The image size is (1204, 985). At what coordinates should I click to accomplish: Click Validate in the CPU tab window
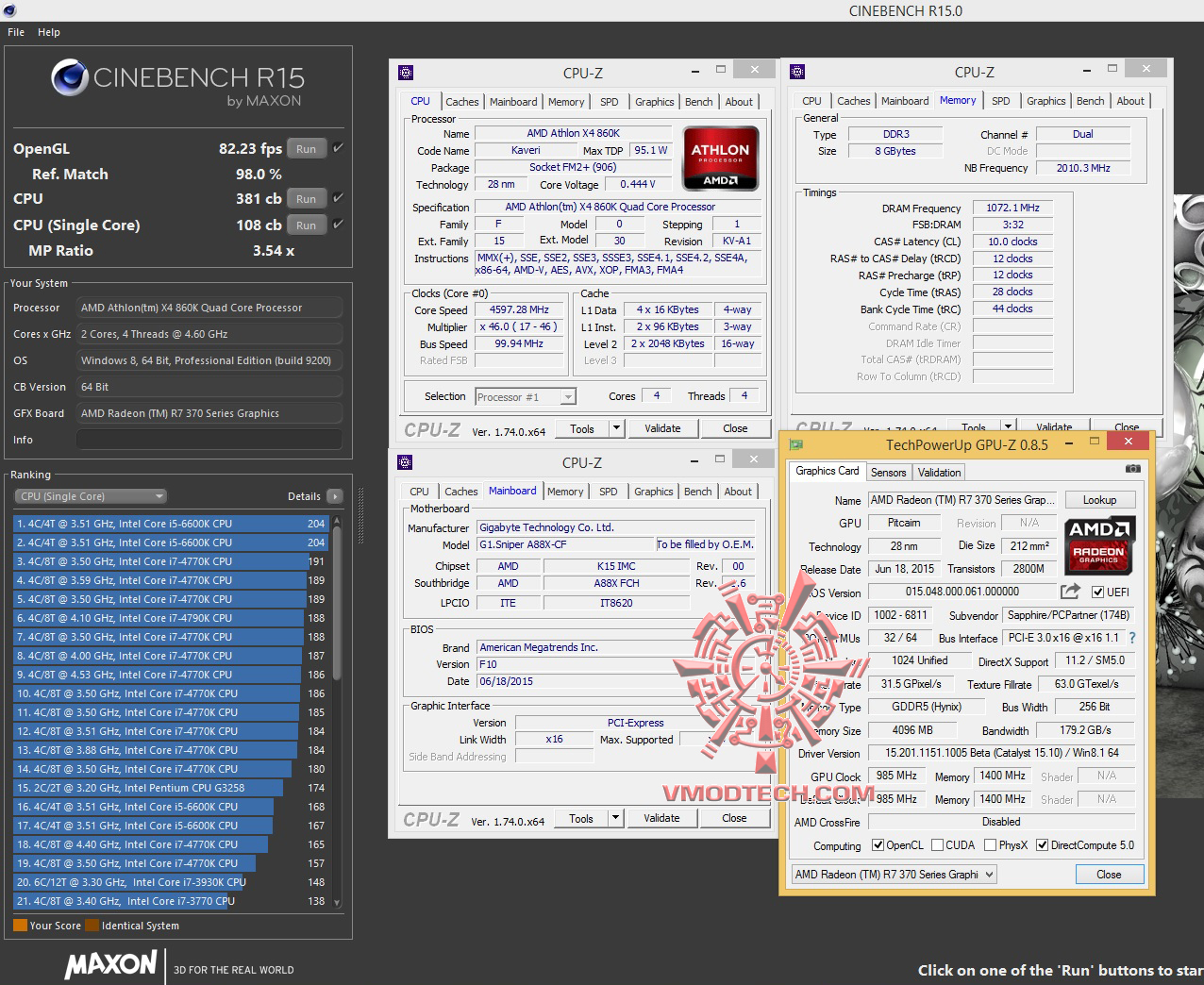pos(662,428)
